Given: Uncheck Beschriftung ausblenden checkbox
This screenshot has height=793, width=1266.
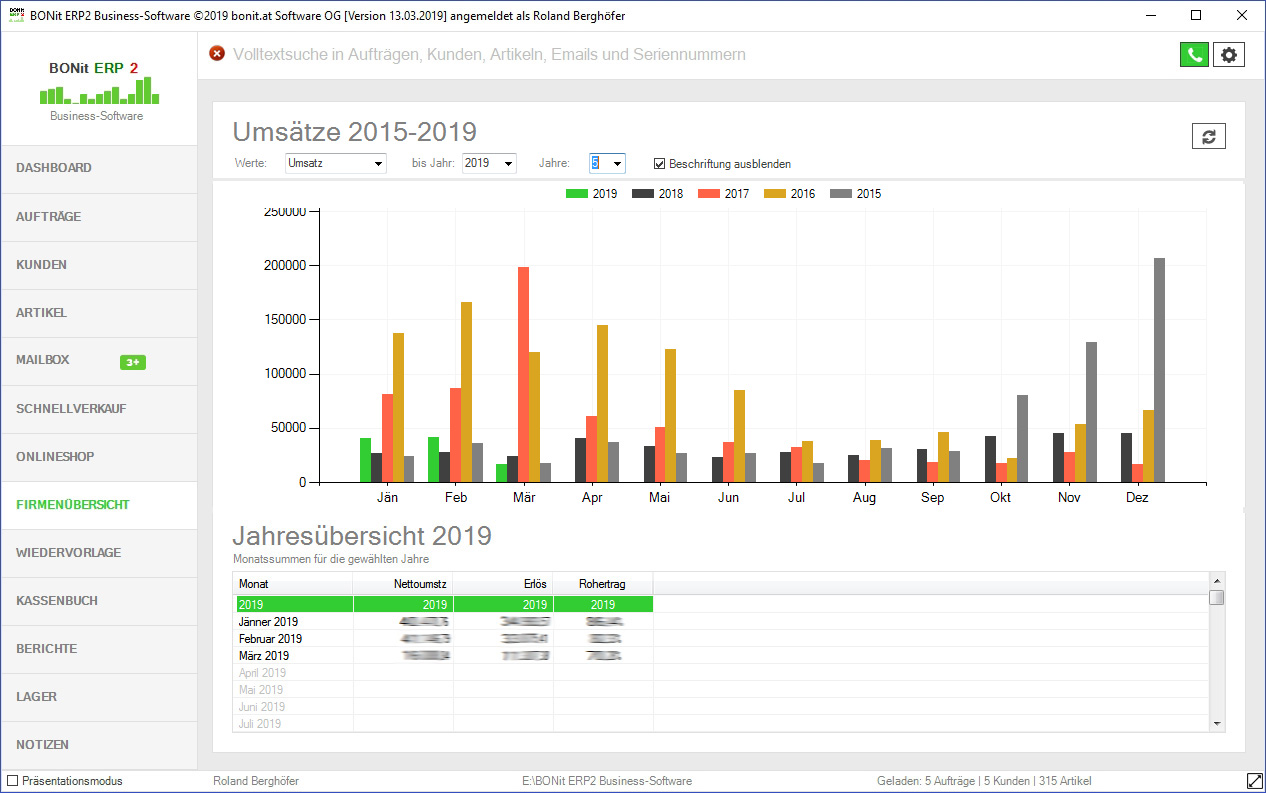Looking at the screenshot, I should (659, 164).
